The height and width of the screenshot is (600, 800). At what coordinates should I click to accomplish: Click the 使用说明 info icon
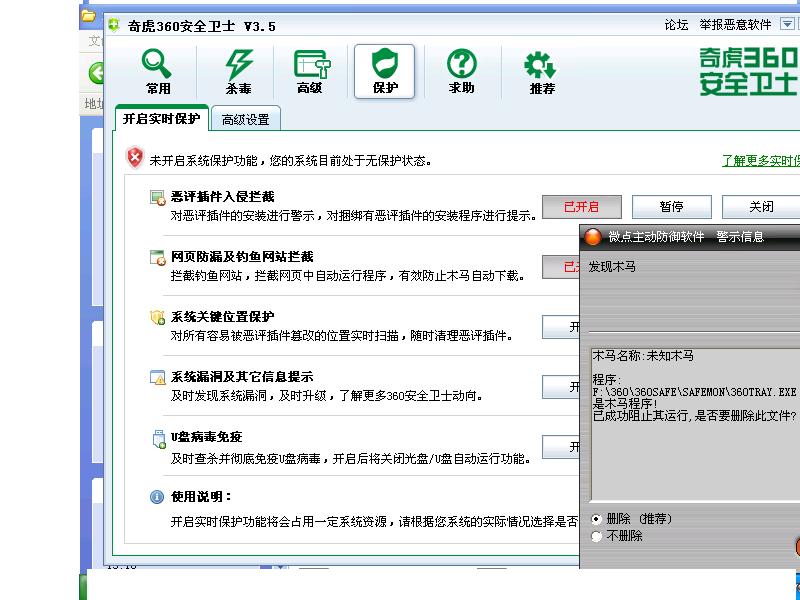[x=157, y=496]
